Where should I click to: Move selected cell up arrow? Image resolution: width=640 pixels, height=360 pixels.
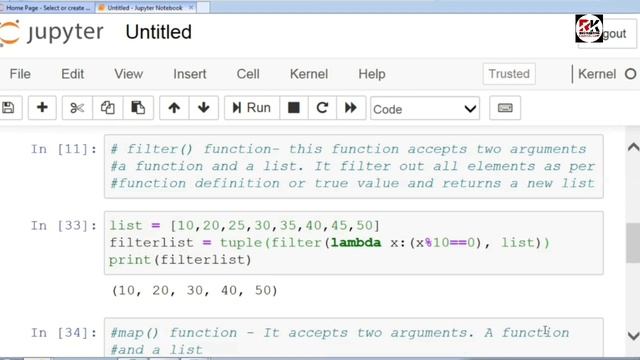tap(174, 108)
